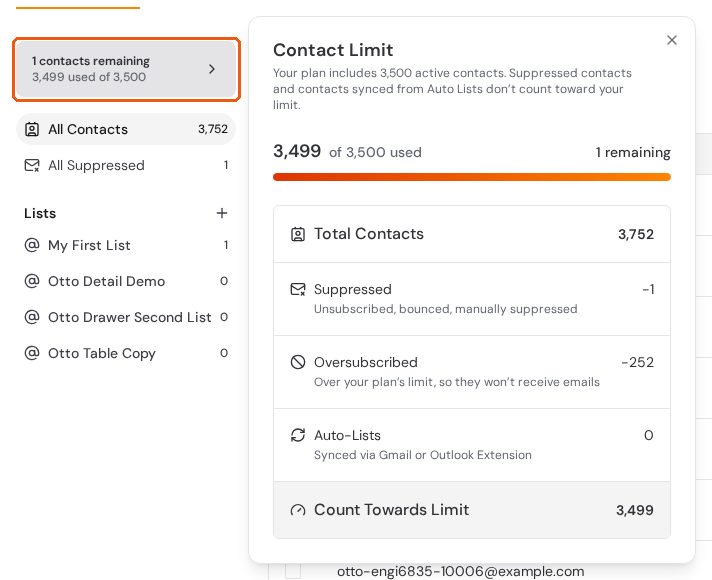Click the Total Contacts icon in the panel
712x580 pixels.
pos(298,234)
